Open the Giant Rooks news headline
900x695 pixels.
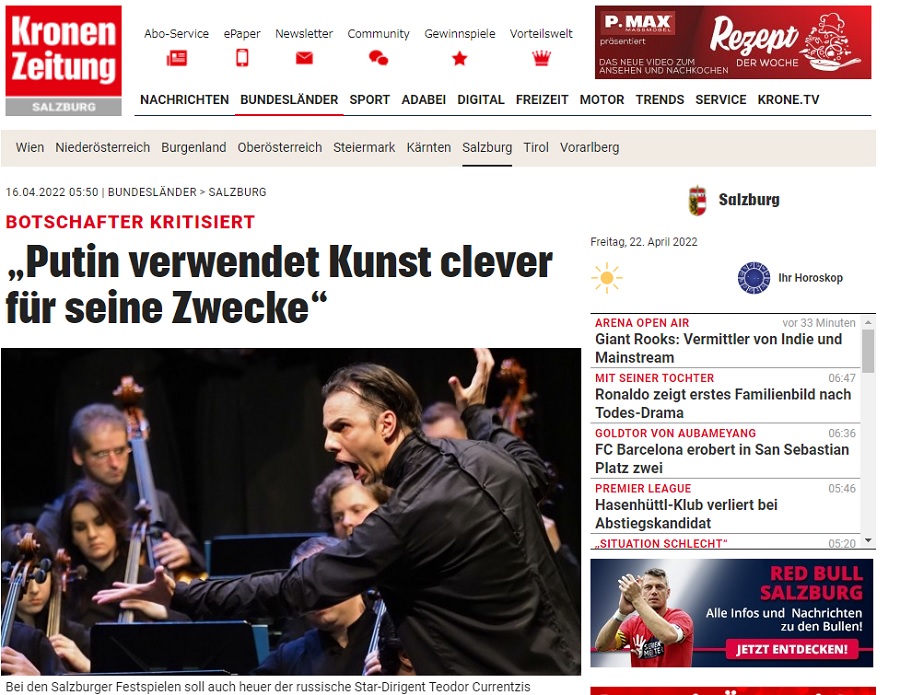click(718, 348)
